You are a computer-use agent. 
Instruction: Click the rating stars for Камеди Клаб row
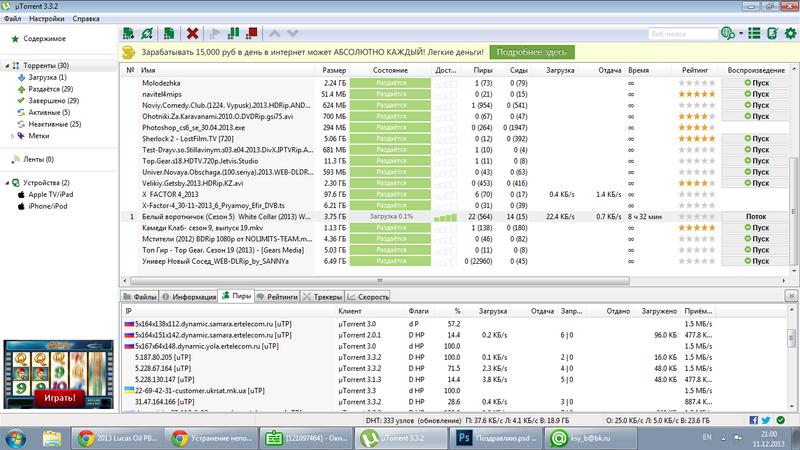pos(696,228)
